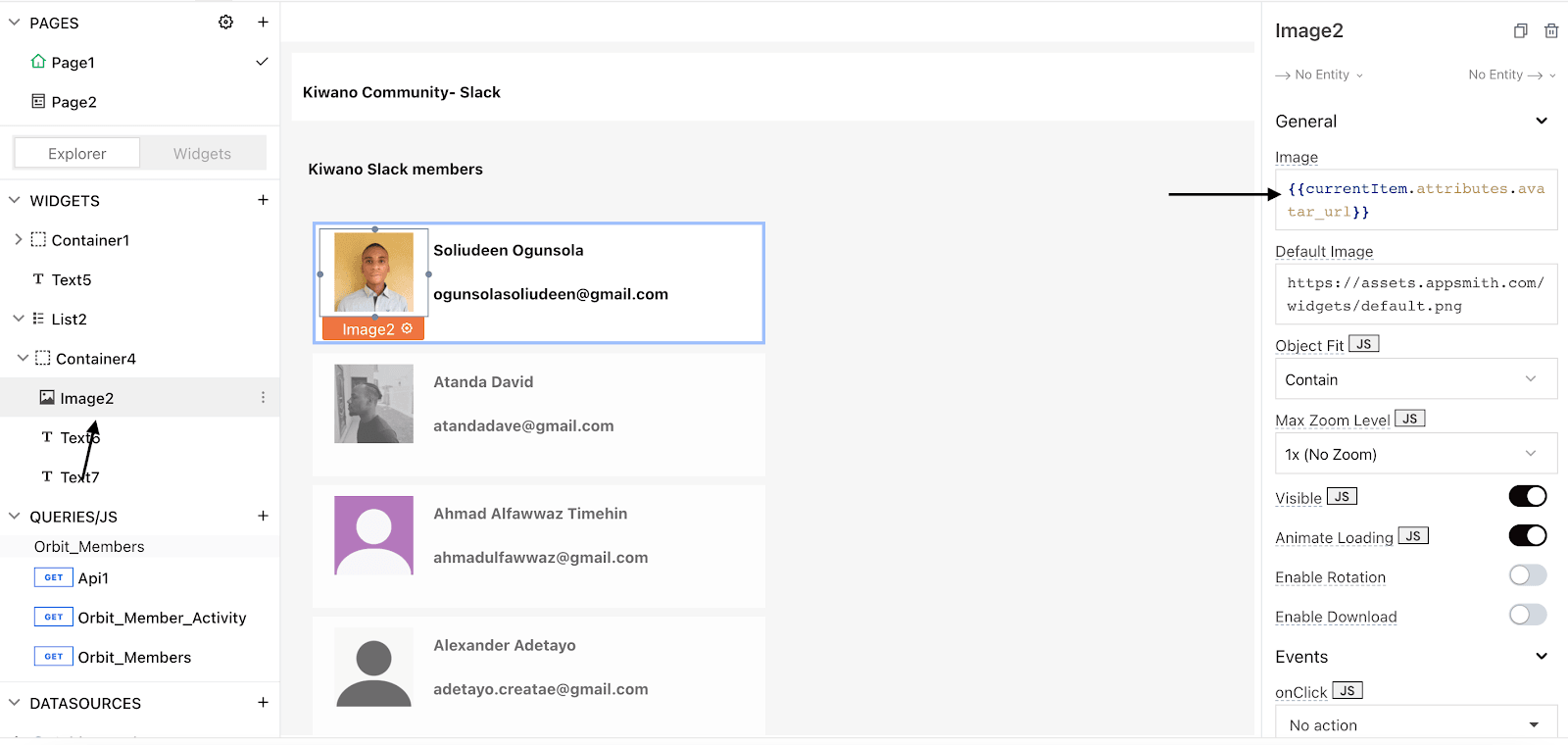
Task: Delete Image2 using the trash icon
Action: (1551, 31)
